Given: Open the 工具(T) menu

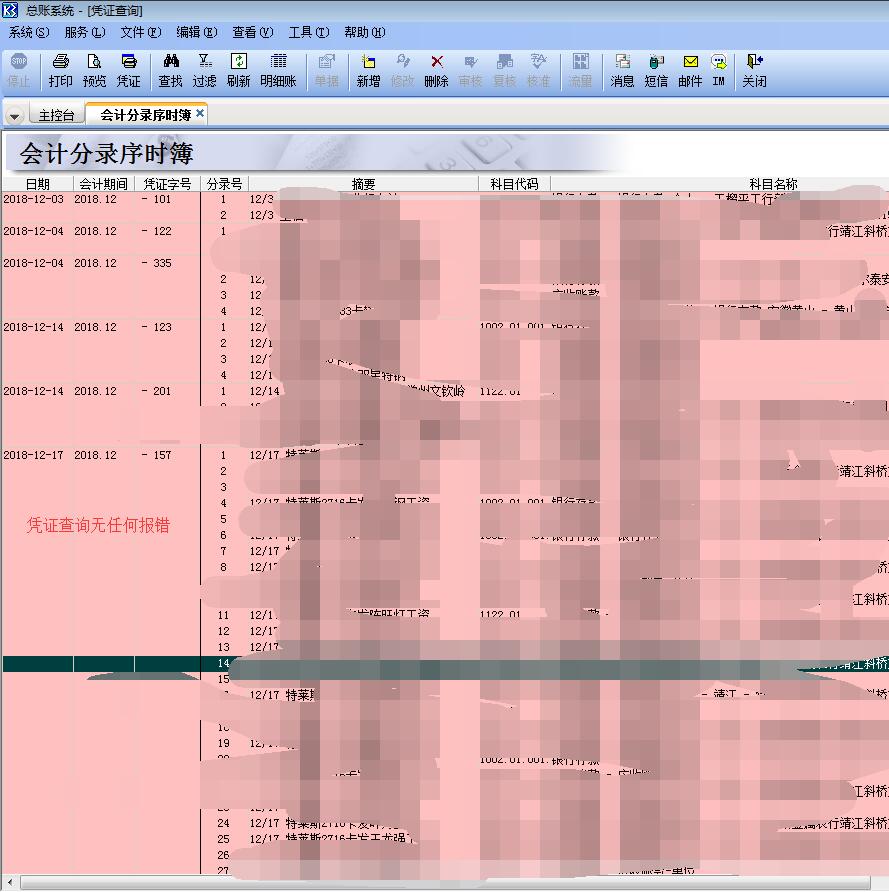Looking at the screenshot, I should [x=309, y=32].
